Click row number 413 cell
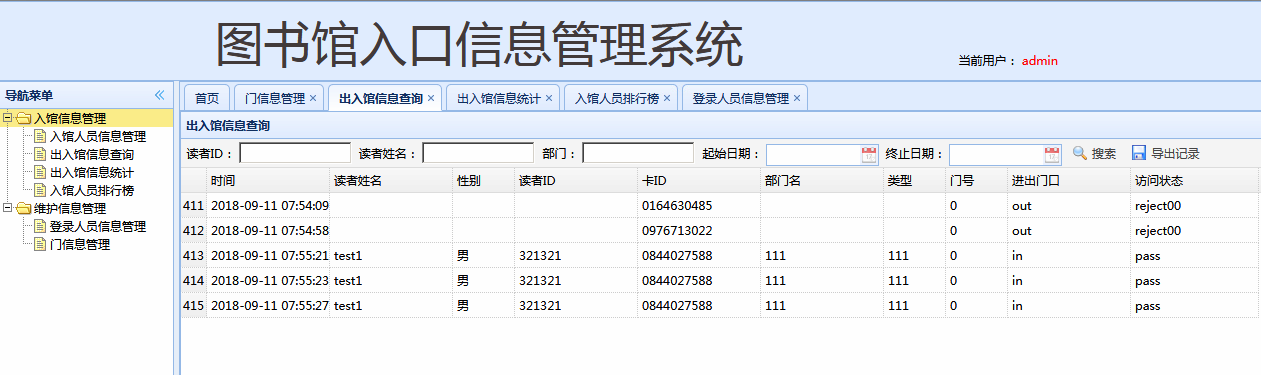This screenshot has height=375, width=1261. [194, 256]
